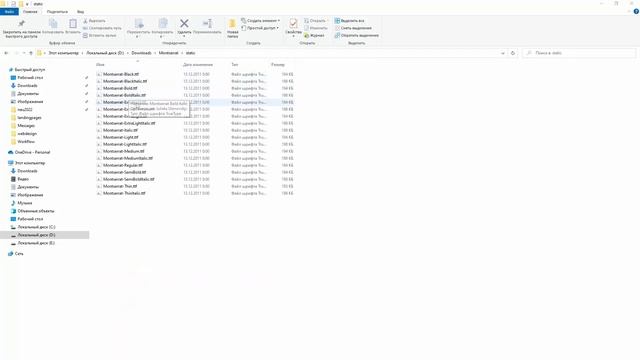The height and width of the screenshot is (360, 640).
Task: Switch to the Home (Главная) tab
Action: coord(30,12)
